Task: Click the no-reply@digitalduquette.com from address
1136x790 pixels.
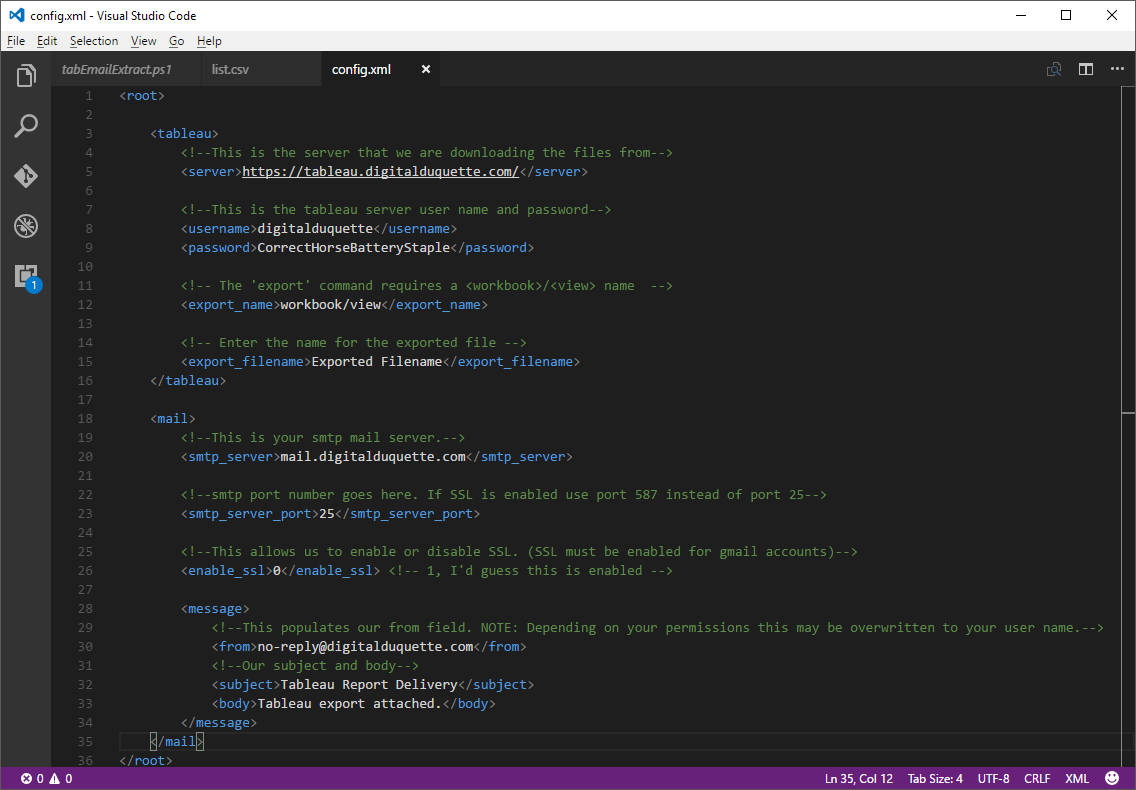Action: [365, 646]
